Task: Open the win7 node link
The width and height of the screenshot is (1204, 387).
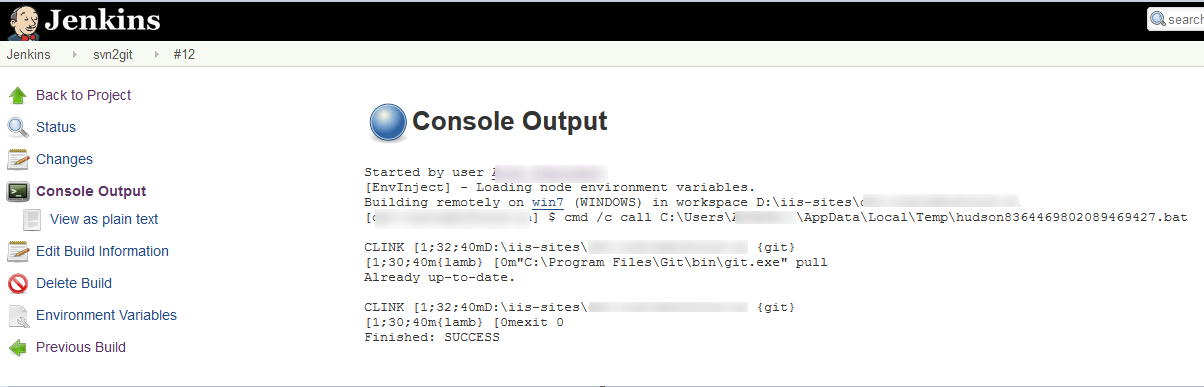Action: 548,202
